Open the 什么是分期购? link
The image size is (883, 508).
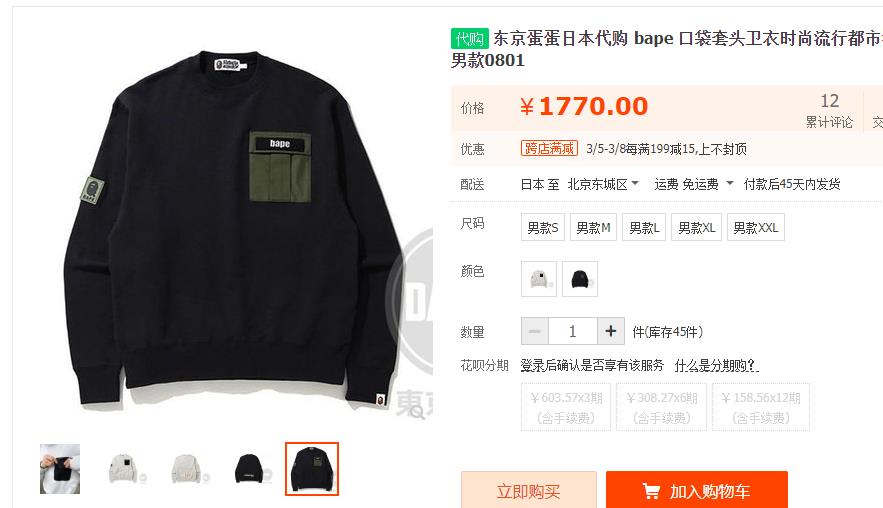coord(716,366)
